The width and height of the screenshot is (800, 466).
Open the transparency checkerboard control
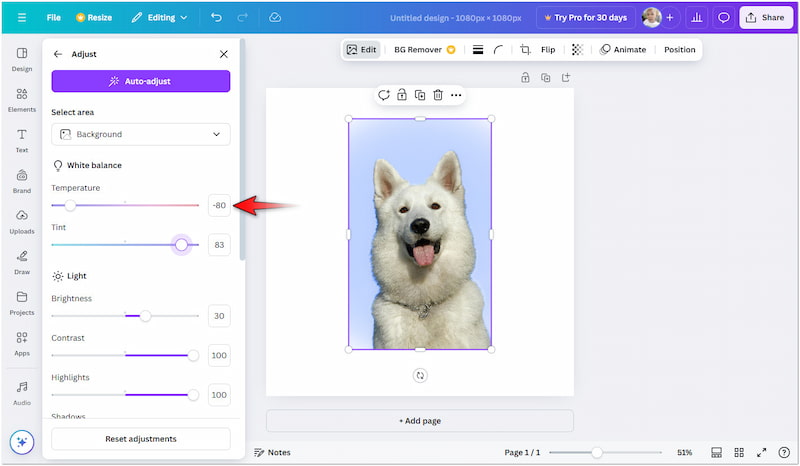coord(577,50)
